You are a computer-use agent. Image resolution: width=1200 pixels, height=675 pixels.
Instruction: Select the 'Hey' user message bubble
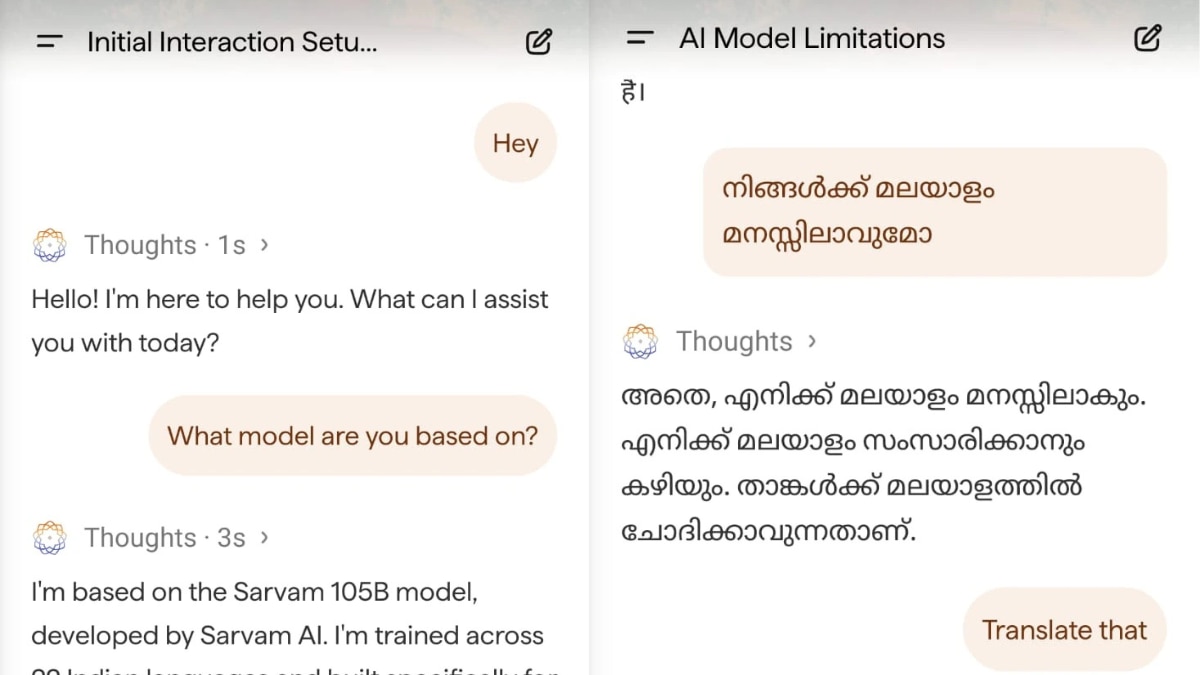coord(515,143)
